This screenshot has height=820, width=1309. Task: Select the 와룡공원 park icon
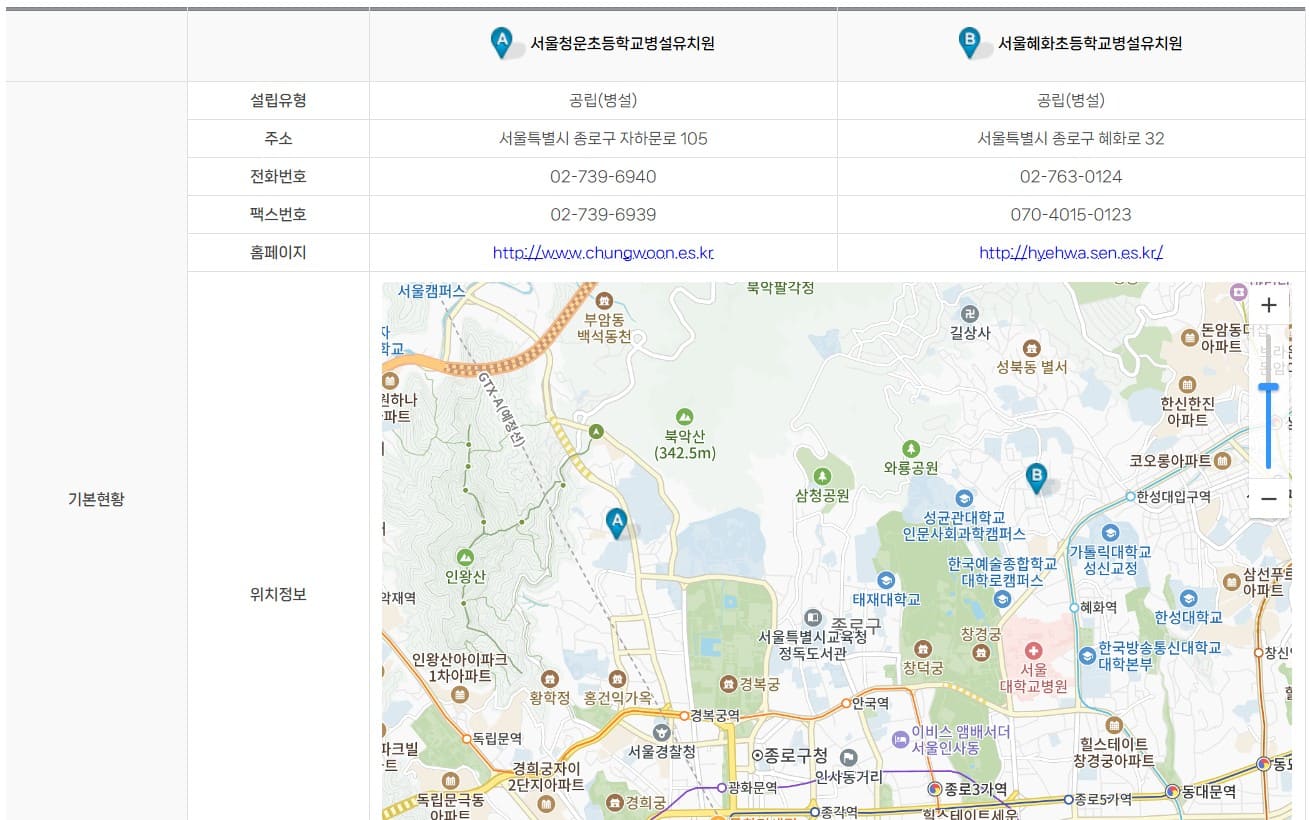coord(911,448)
